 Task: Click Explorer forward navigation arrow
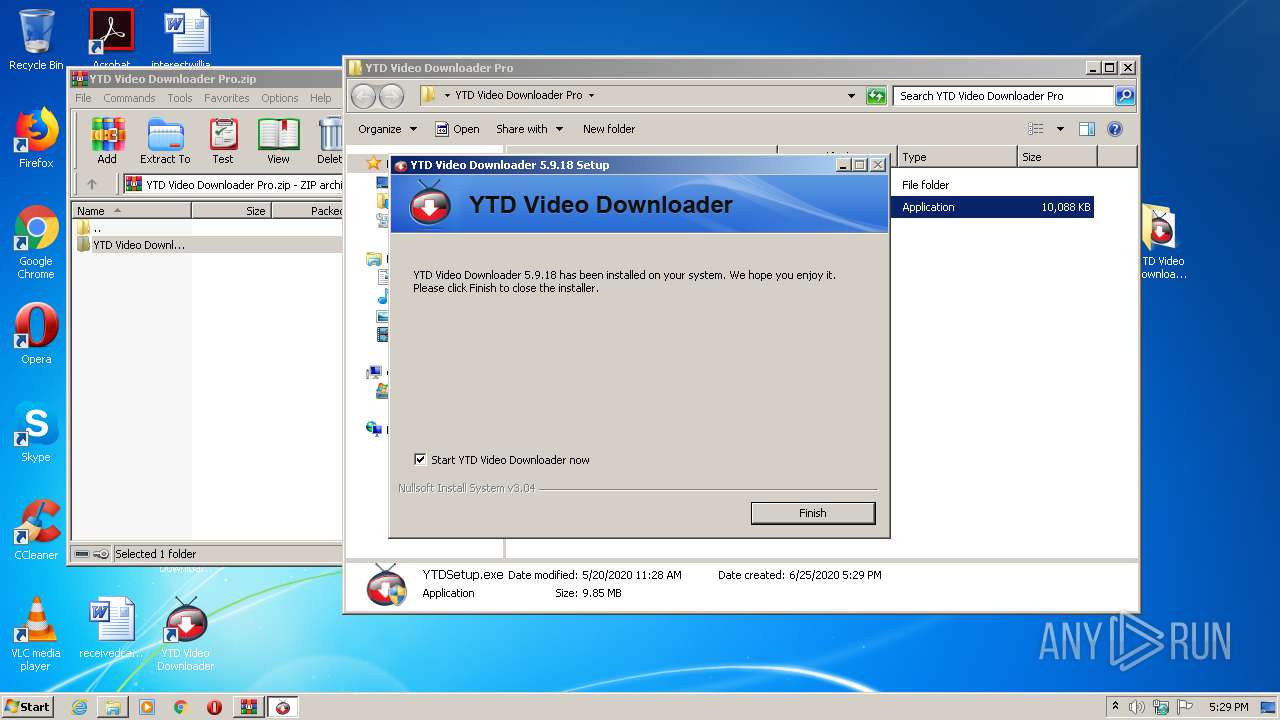[392, 96]
